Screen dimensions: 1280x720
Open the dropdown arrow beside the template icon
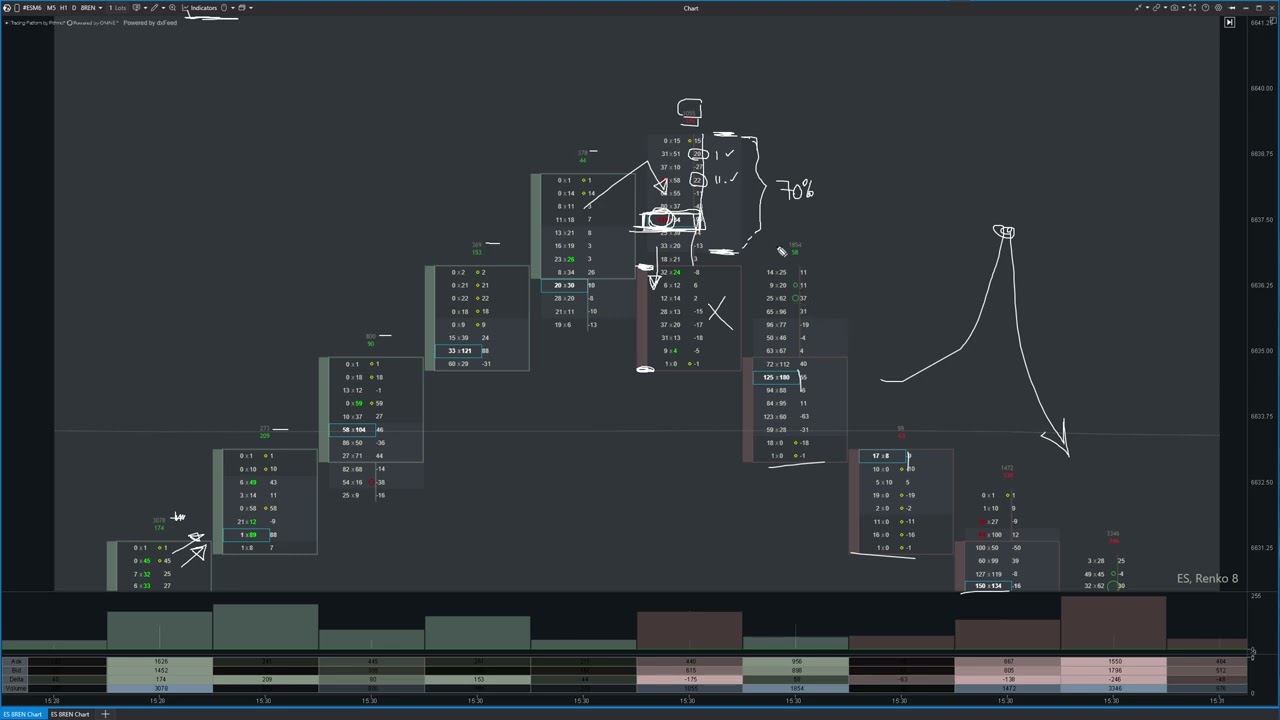145,8
